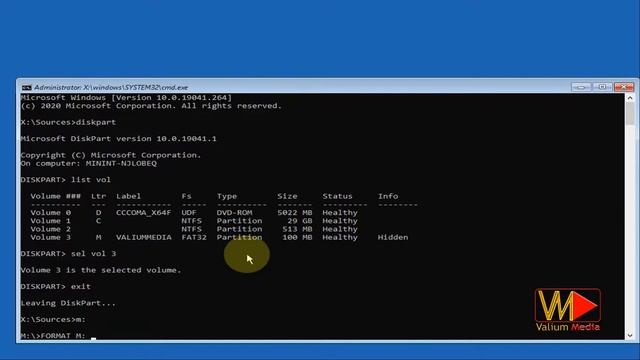Click the cmd.exe title bar icon
This screenshot has width=640, height=360.
pos(27,87)
